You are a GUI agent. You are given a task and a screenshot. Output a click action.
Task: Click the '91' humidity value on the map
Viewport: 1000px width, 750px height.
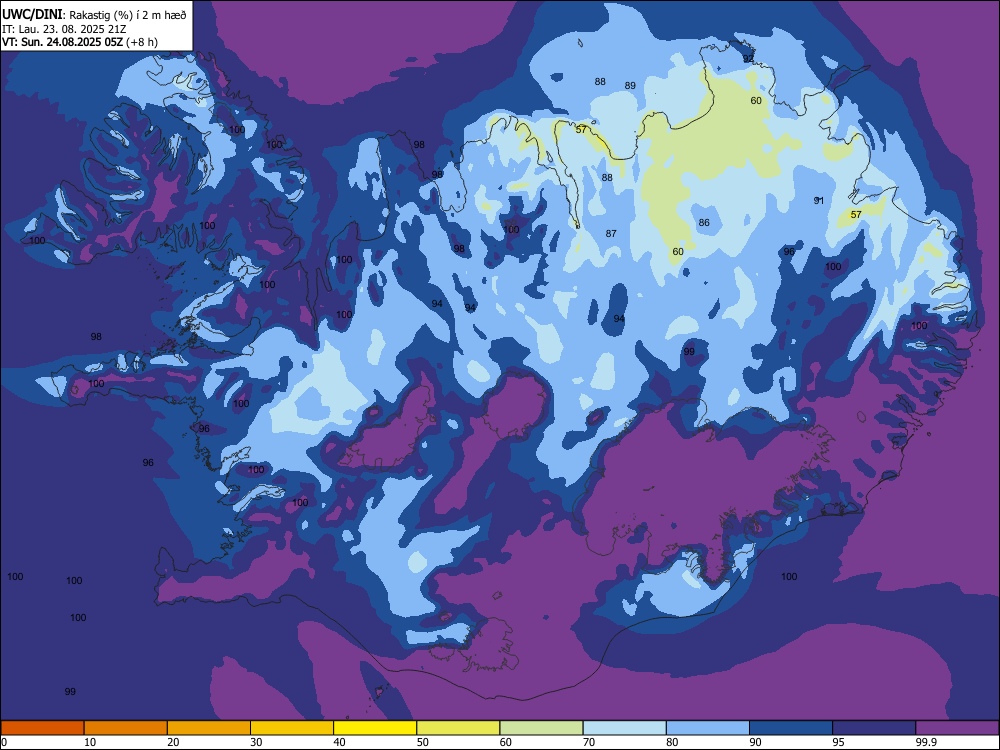click(x=819, y=200)
